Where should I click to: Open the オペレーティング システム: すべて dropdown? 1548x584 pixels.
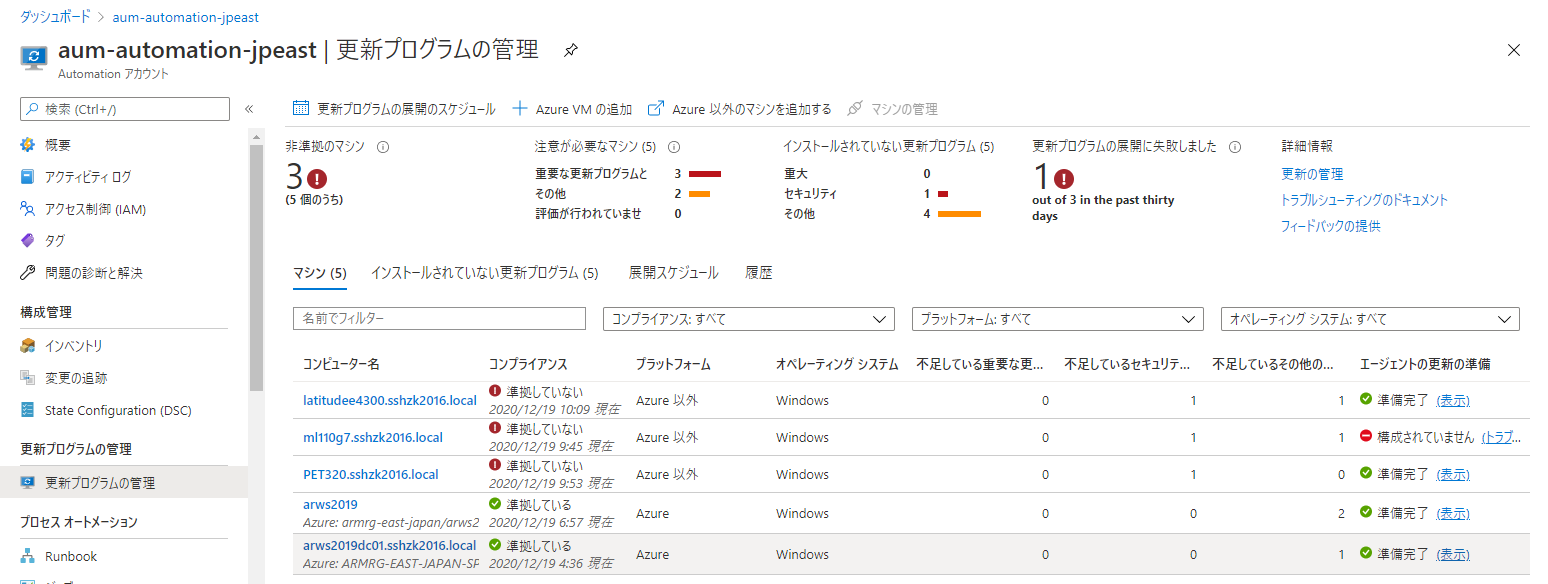[x=1370, y=319]
